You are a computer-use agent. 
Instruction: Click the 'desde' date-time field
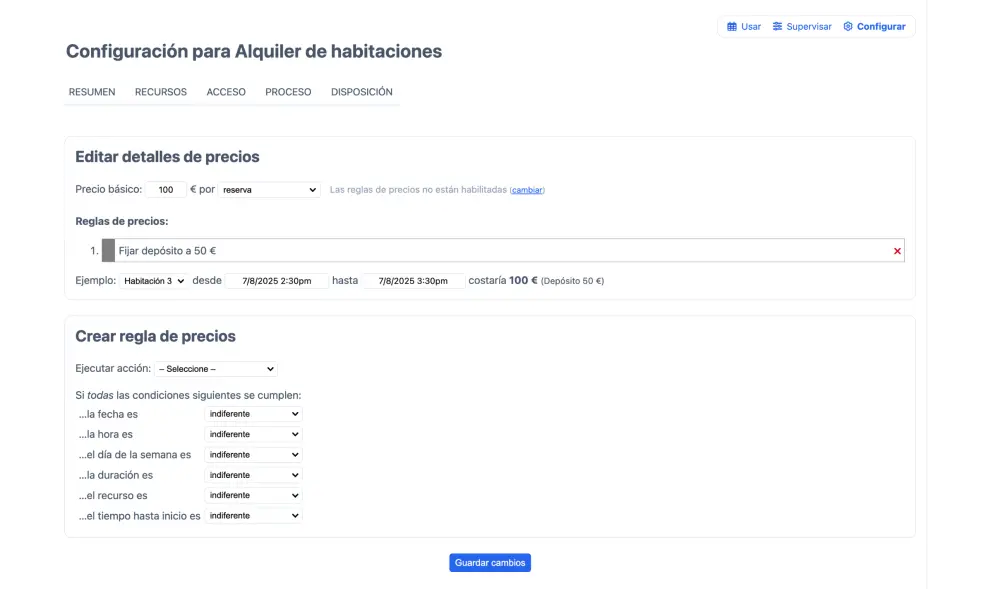(x=277, y=281)
